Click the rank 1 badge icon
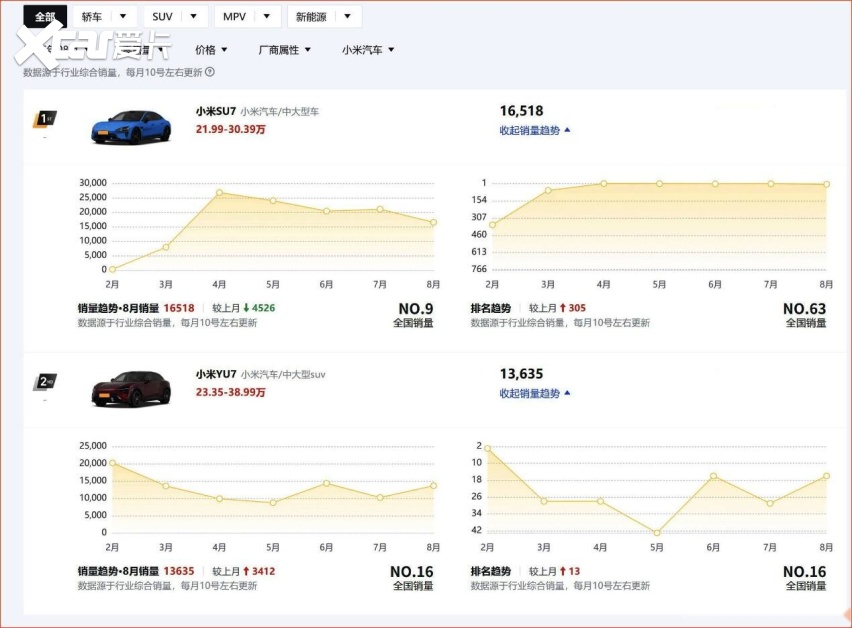The image size is (852, 628). (x=45, y=119)
